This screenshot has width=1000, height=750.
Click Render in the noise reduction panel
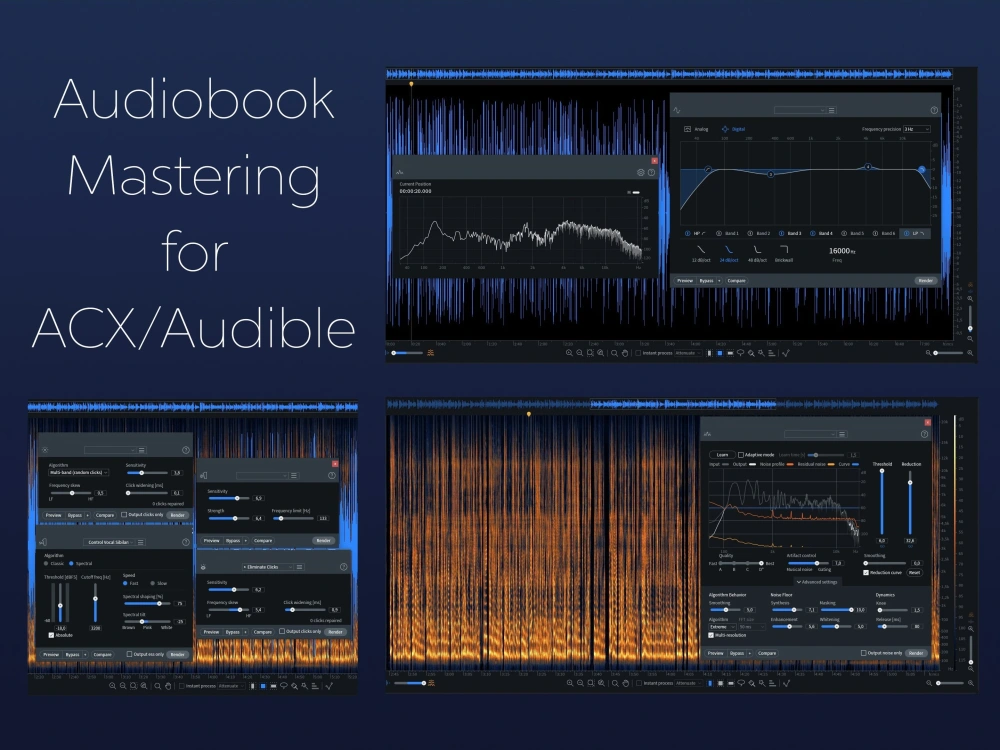(x=916, y=653)
